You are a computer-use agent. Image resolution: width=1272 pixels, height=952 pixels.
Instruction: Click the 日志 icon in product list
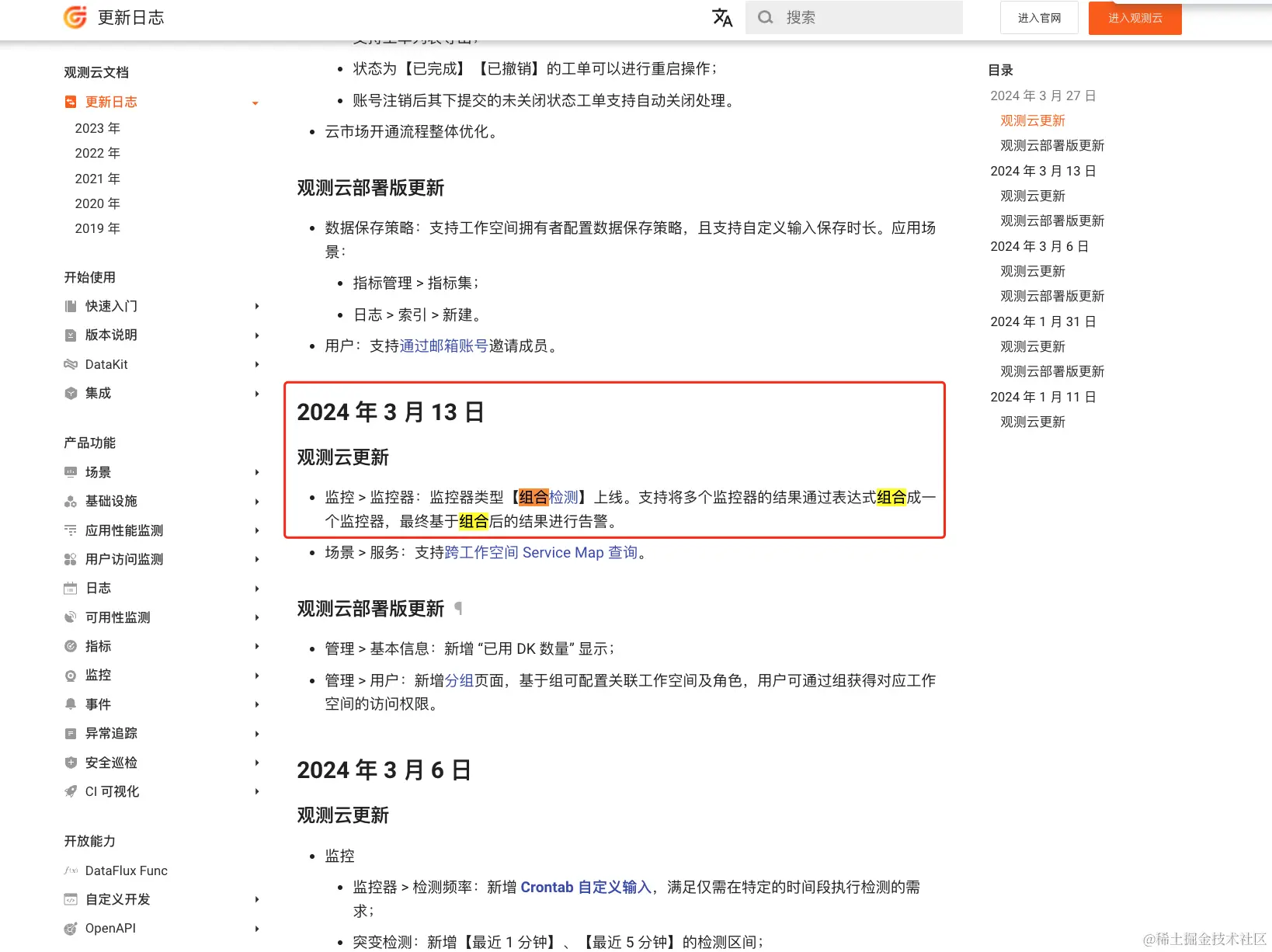(71, 588)
